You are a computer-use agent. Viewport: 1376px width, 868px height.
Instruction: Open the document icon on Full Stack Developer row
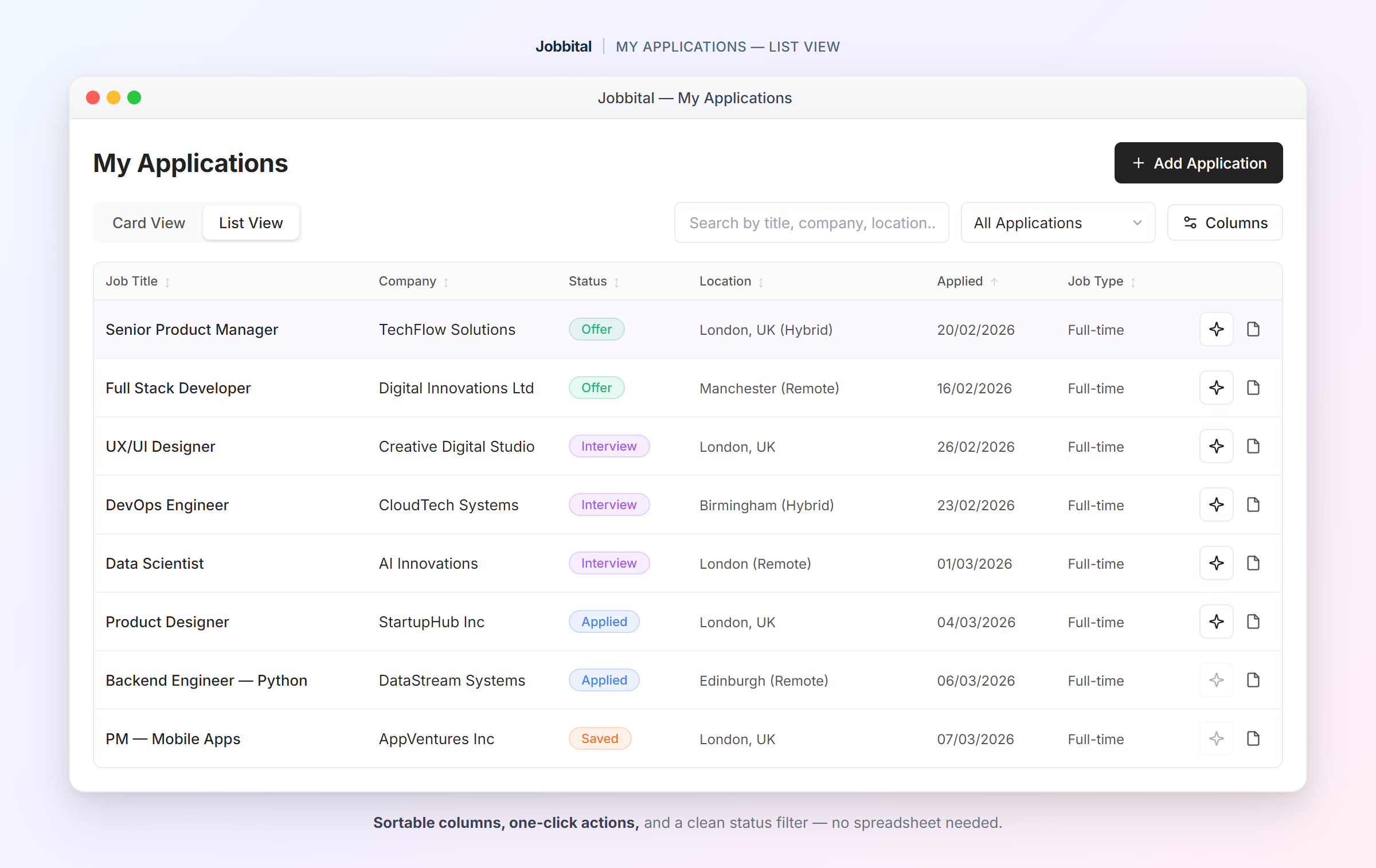click(x=1253, y=388)
